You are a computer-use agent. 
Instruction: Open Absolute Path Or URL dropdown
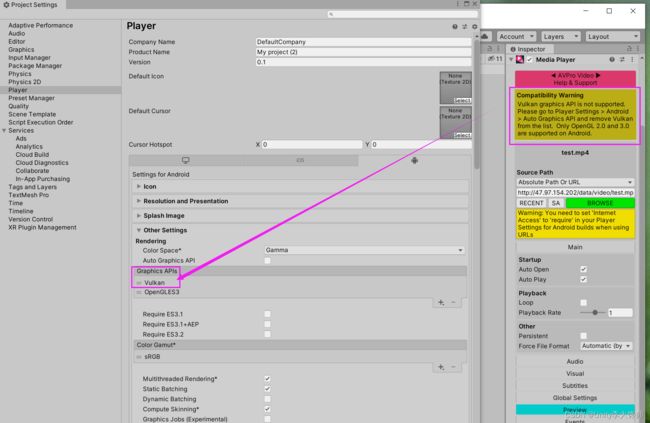pos(575,182)
